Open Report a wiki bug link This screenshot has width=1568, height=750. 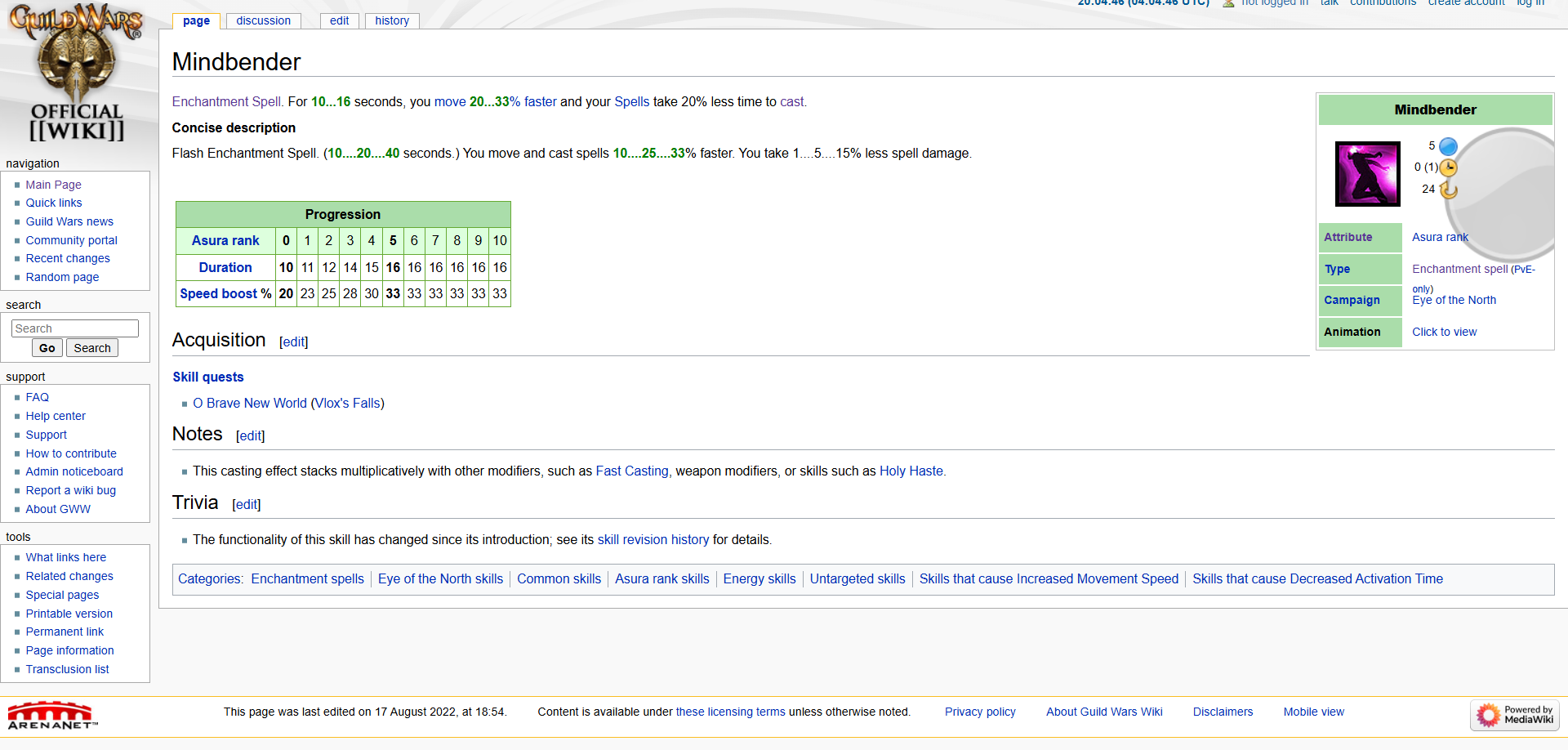(x=71, y=490)
